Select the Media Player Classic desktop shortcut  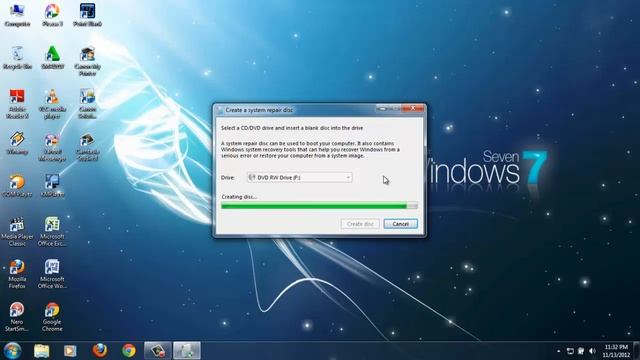(17, 231)
